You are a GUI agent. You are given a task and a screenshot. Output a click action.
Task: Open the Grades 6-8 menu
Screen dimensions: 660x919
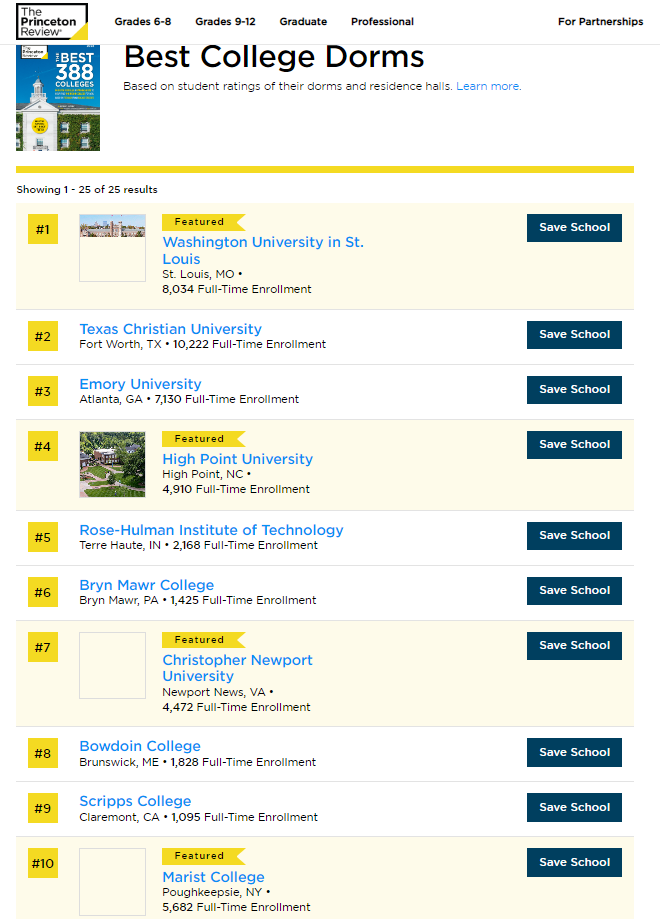tap(142, 22)
